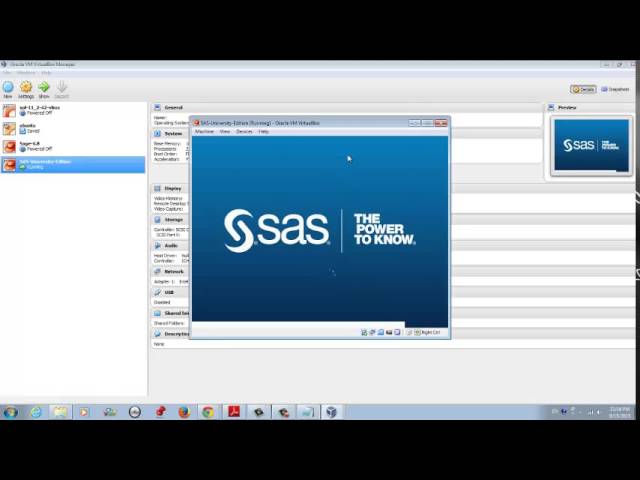Click the Shared folders section header

[176, 313]
